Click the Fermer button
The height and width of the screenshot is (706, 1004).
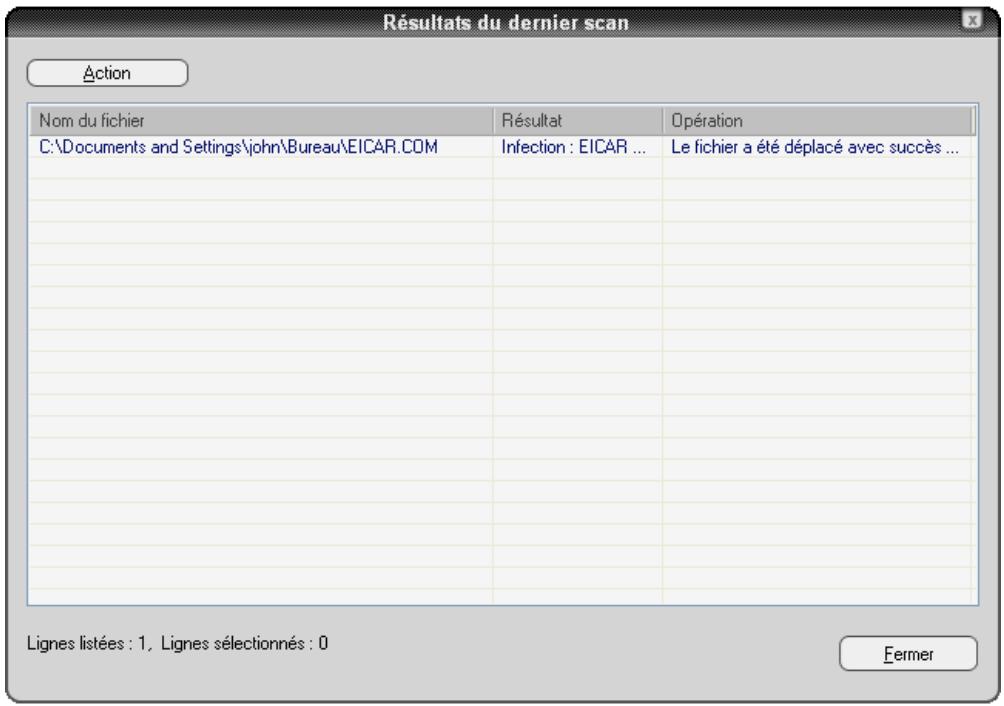click(908, 654)
